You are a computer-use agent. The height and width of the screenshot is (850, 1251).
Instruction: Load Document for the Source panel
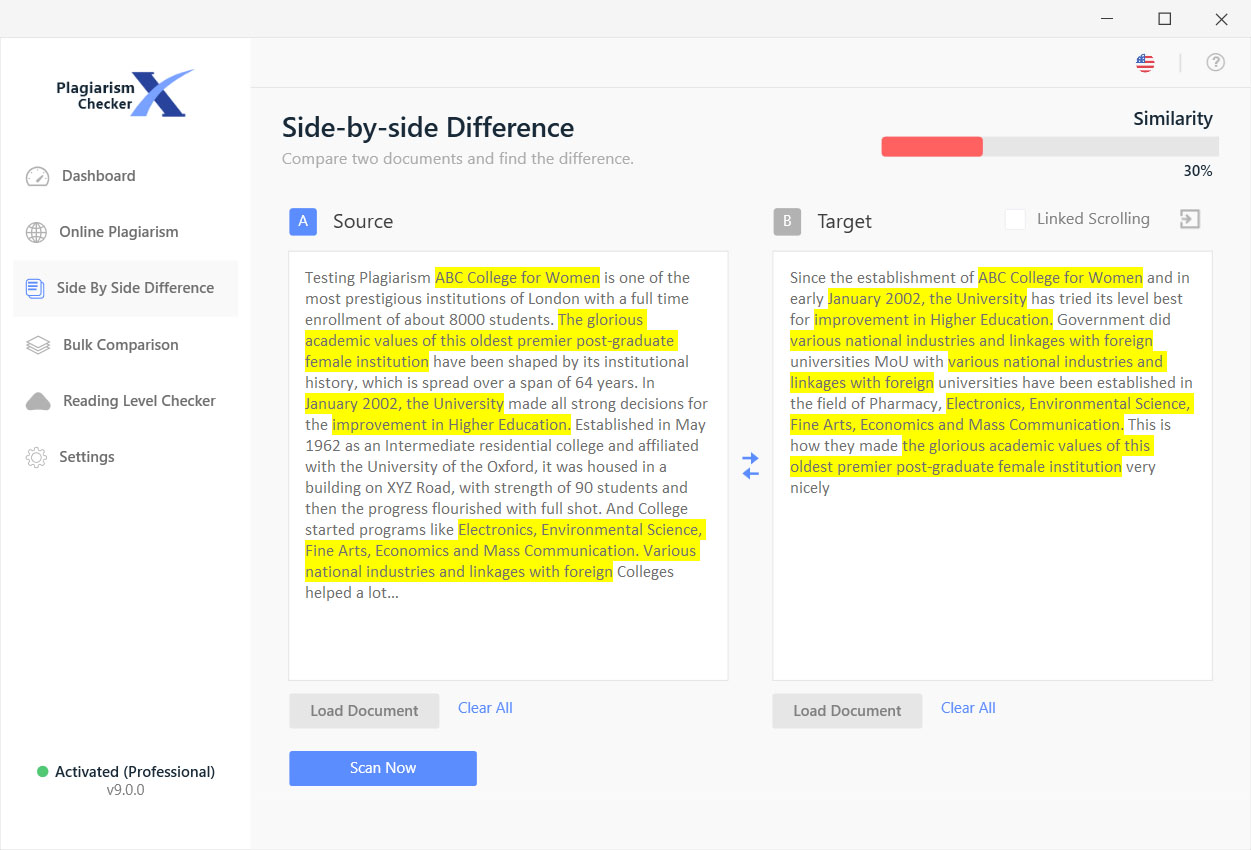coord(364,711)
